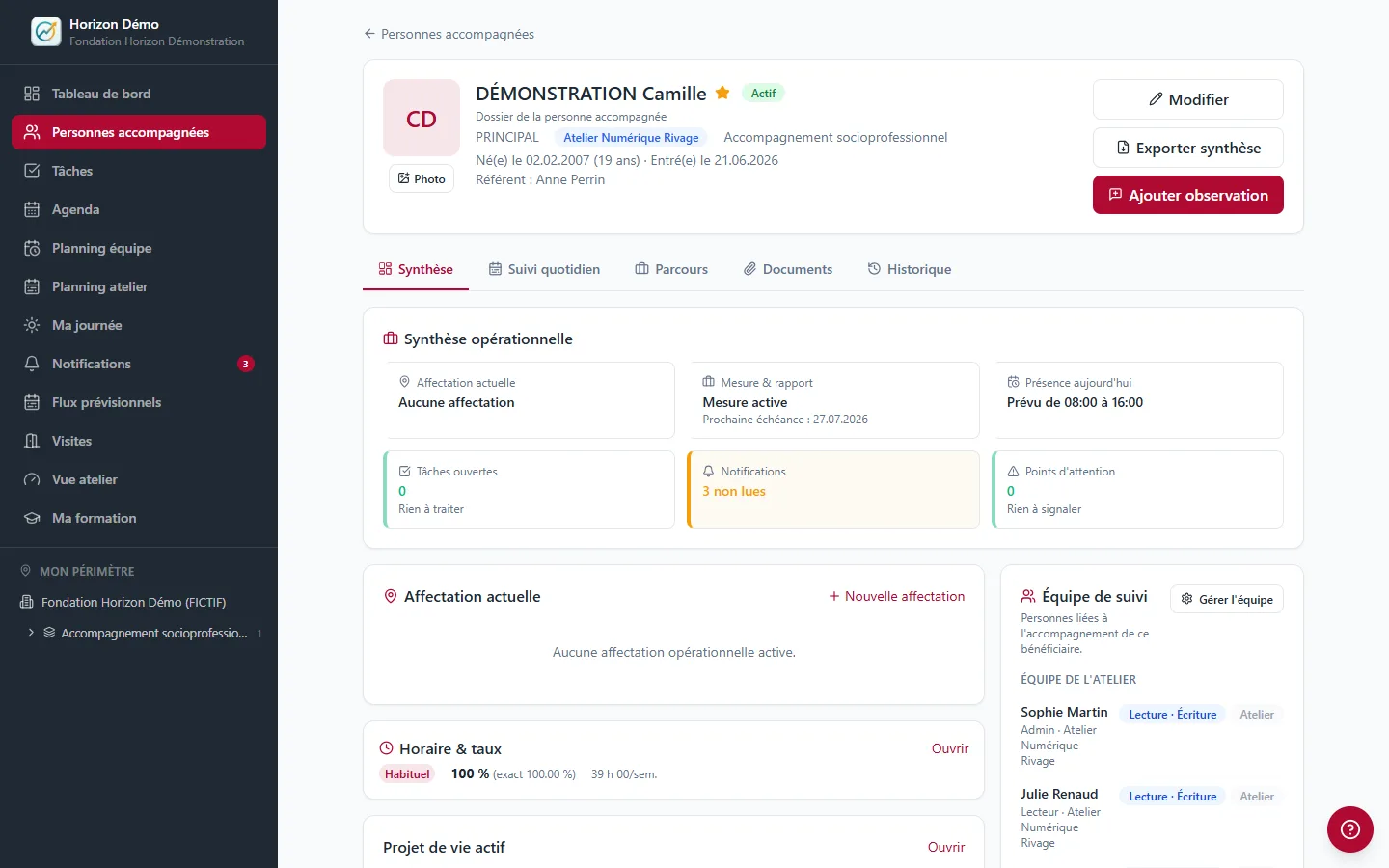Open the Parcours tab
Image resolution: width=1389 pixels, height=868 pixels.
click(x=671, y=269)
